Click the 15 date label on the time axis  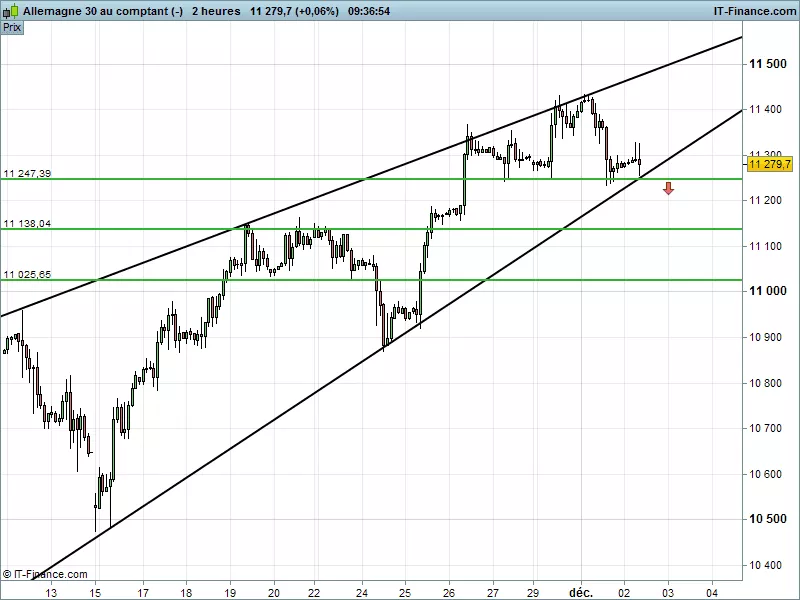click(x=95, y=592)
